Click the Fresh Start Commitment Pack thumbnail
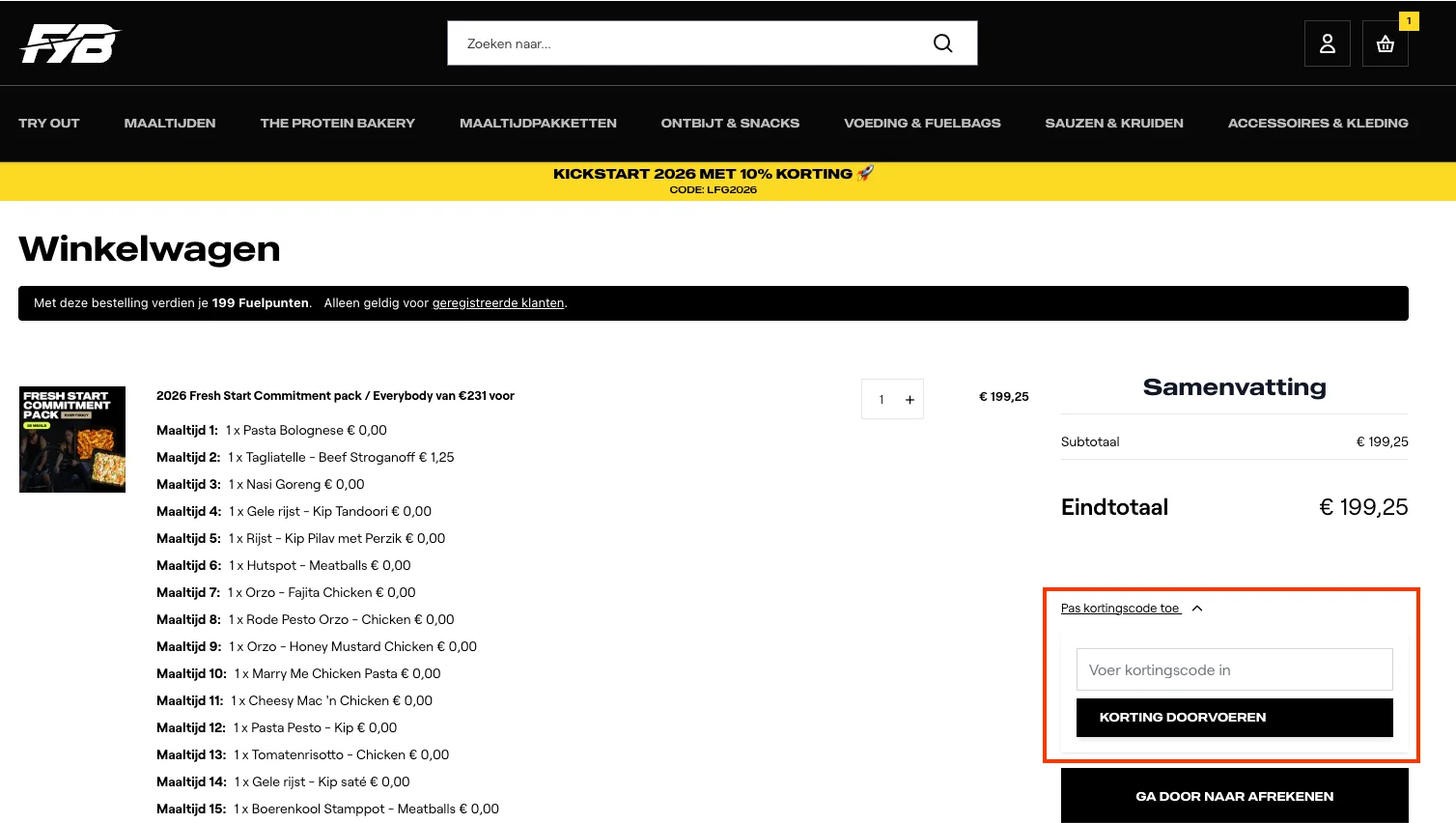The height and width of the screenshot is (823, 1456). click(72, 440)
